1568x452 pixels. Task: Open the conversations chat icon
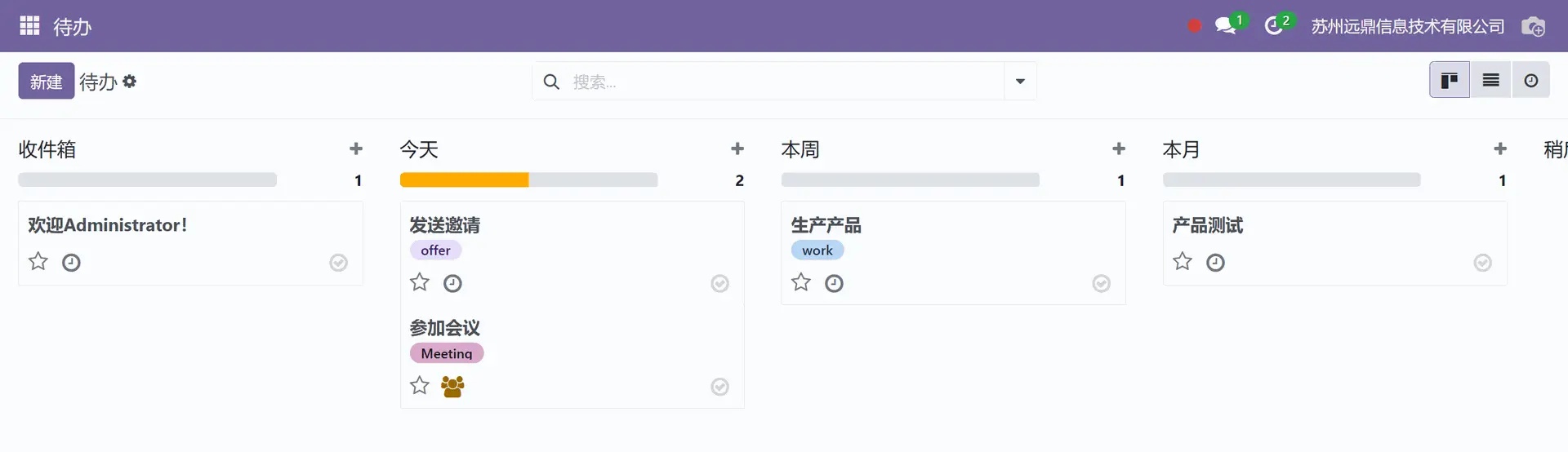tap(1225, 26)
